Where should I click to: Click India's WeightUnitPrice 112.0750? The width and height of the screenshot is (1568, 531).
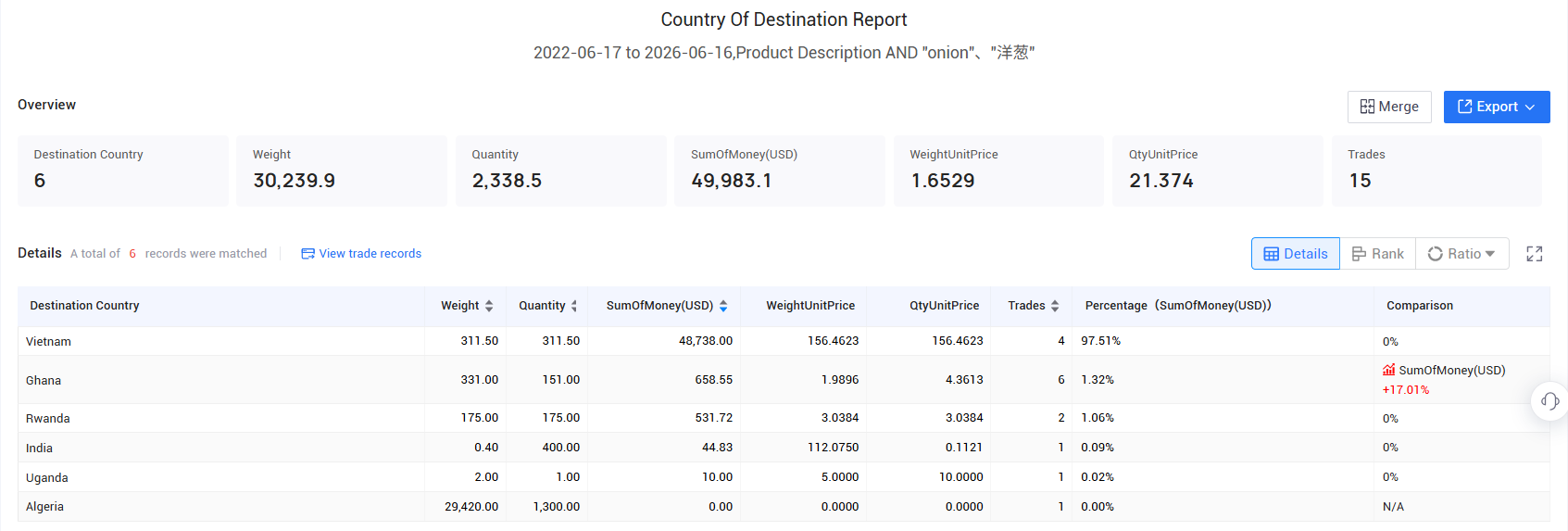point(833,448)
